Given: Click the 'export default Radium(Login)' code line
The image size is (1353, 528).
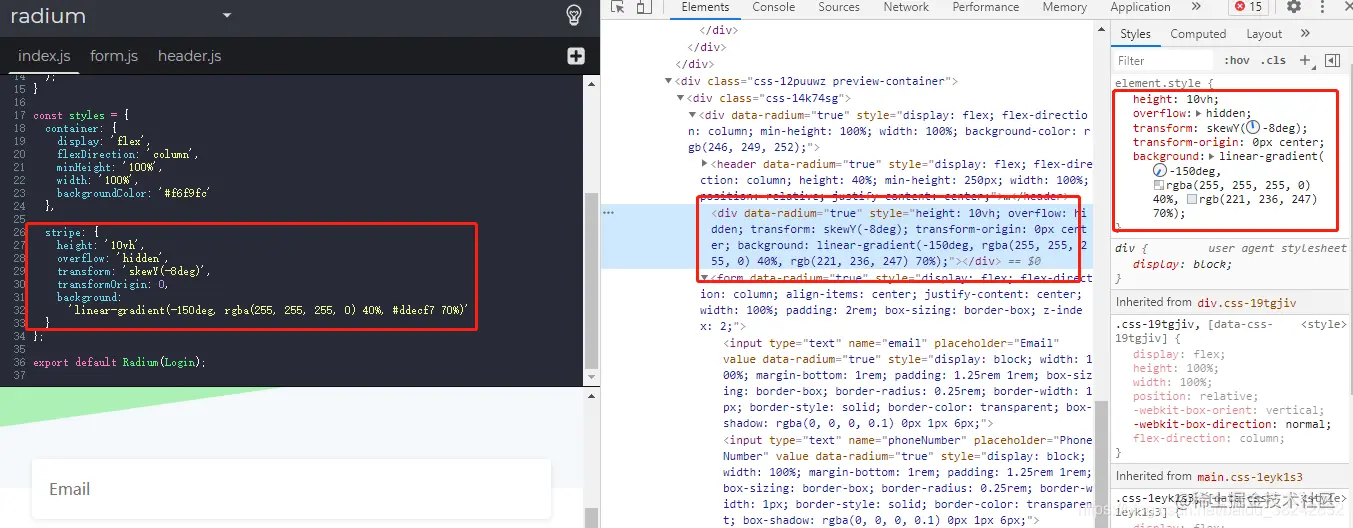Looking at the screenshot, I should click(x=119, y=362).
